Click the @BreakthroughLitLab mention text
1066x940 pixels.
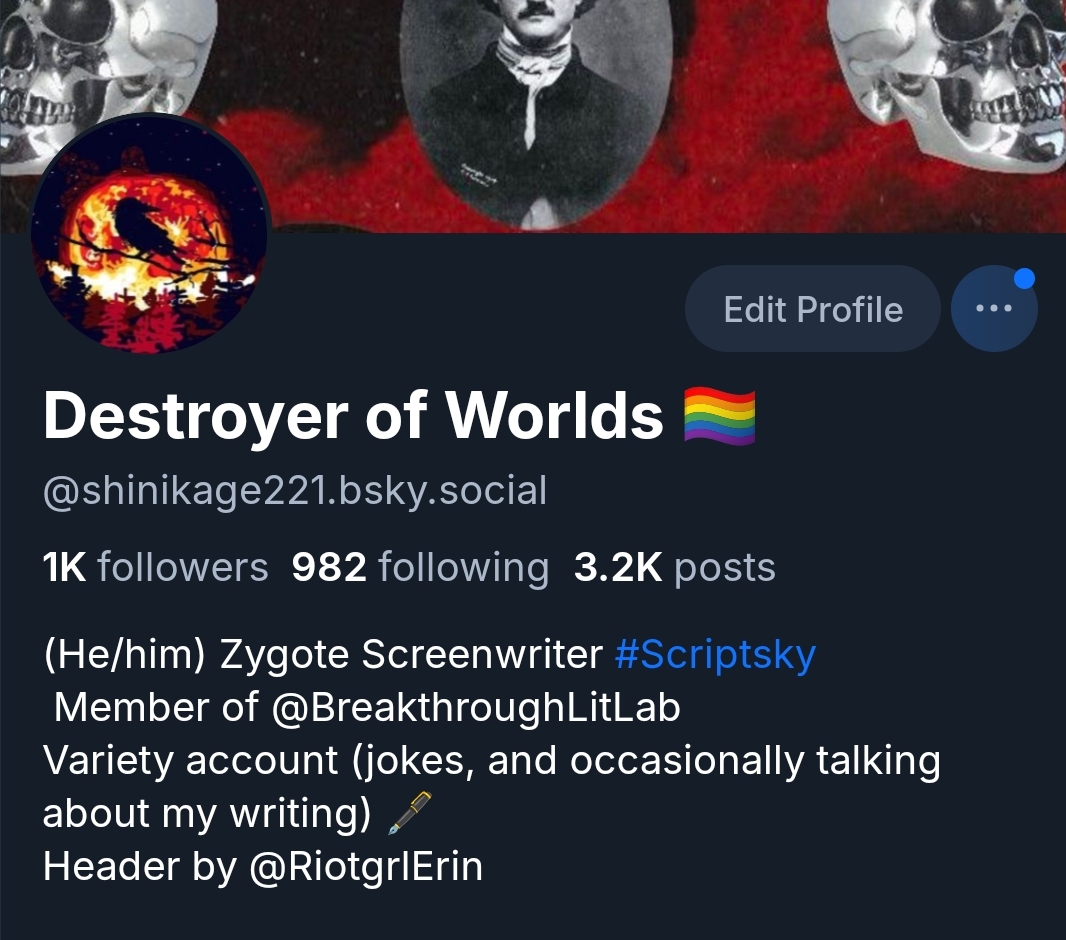[x=476, y=708]
